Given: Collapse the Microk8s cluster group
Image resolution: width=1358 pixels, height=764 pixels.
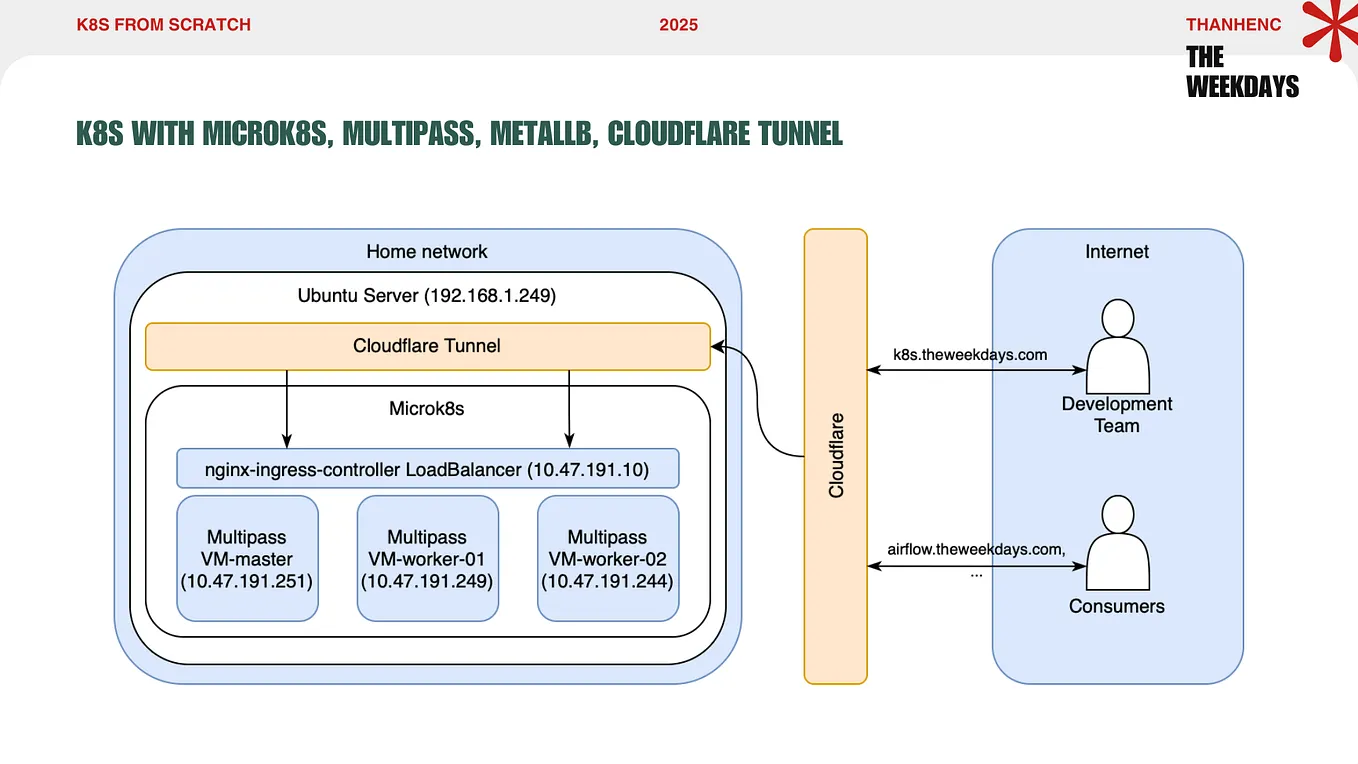Looking at the screenshot, I should 427,408.
